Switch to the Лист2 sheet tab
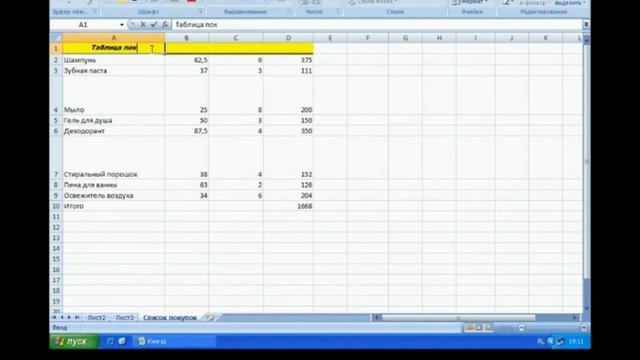The height and width of the screenshot is (360, 640). click(x=96, y=318)
